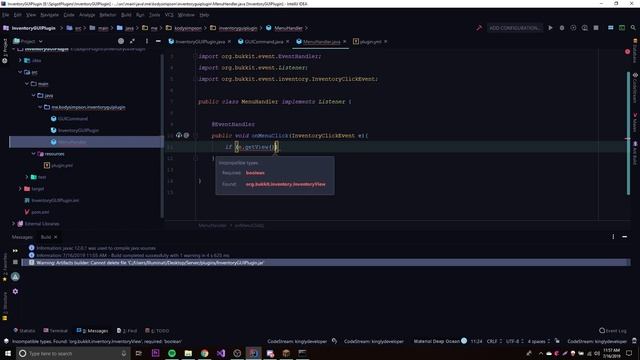This screenshot has height=360, width=640.
Task: Select pom.xml in project tree
Action: 40,212
